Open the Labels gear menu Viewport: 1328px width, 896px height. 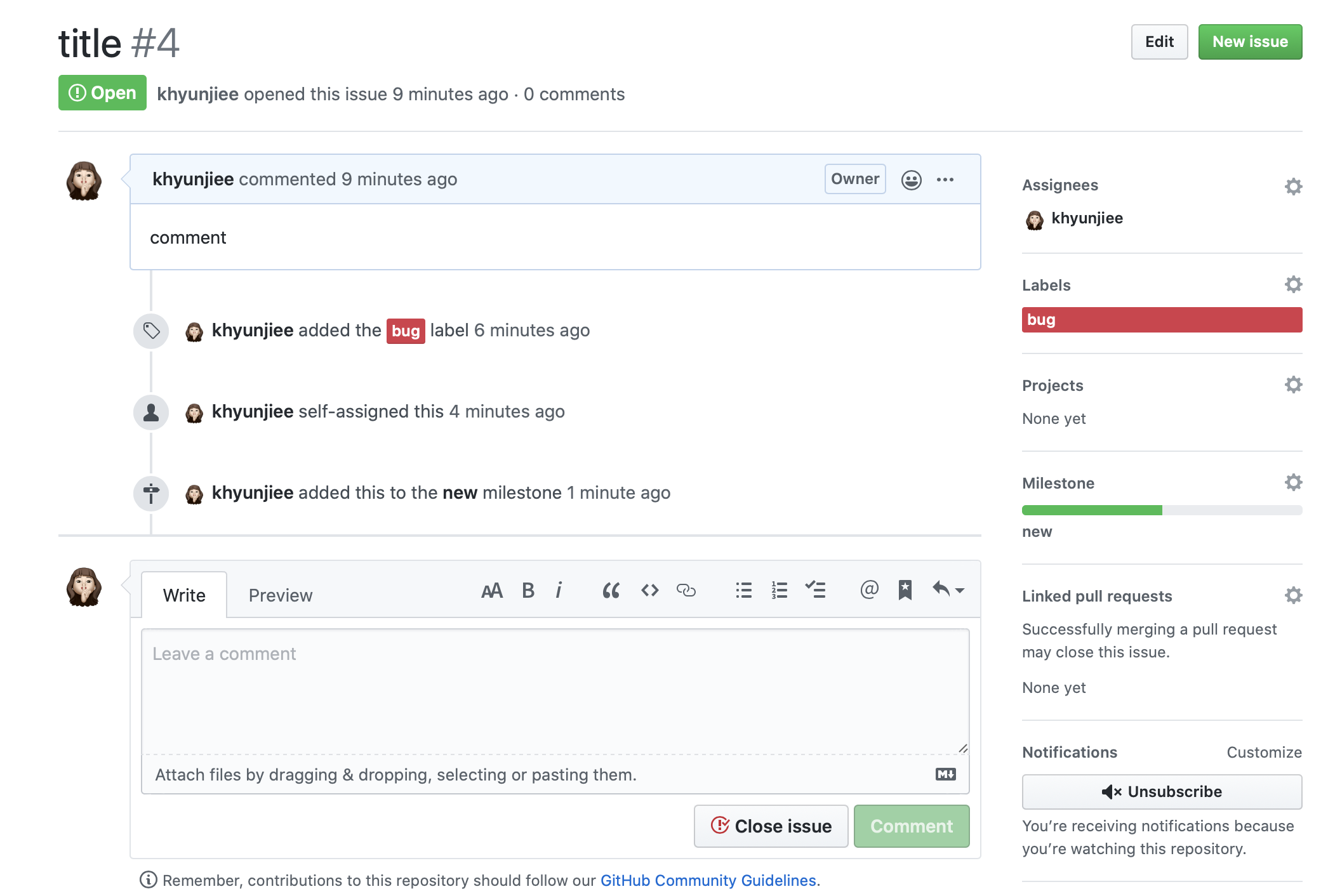tap(1293, 284)
